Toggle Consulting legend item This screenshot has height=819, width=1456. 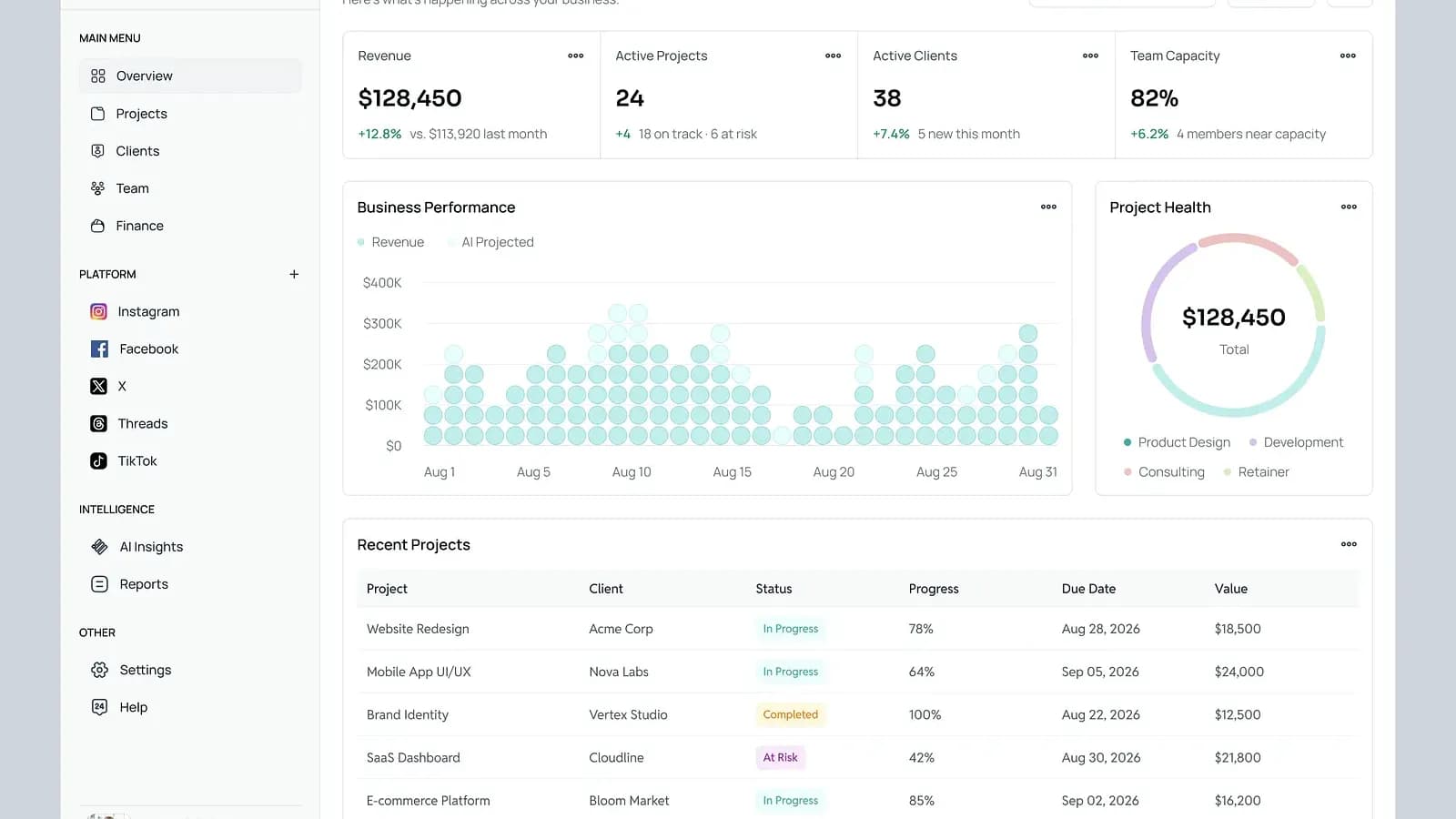(1164, 471)
